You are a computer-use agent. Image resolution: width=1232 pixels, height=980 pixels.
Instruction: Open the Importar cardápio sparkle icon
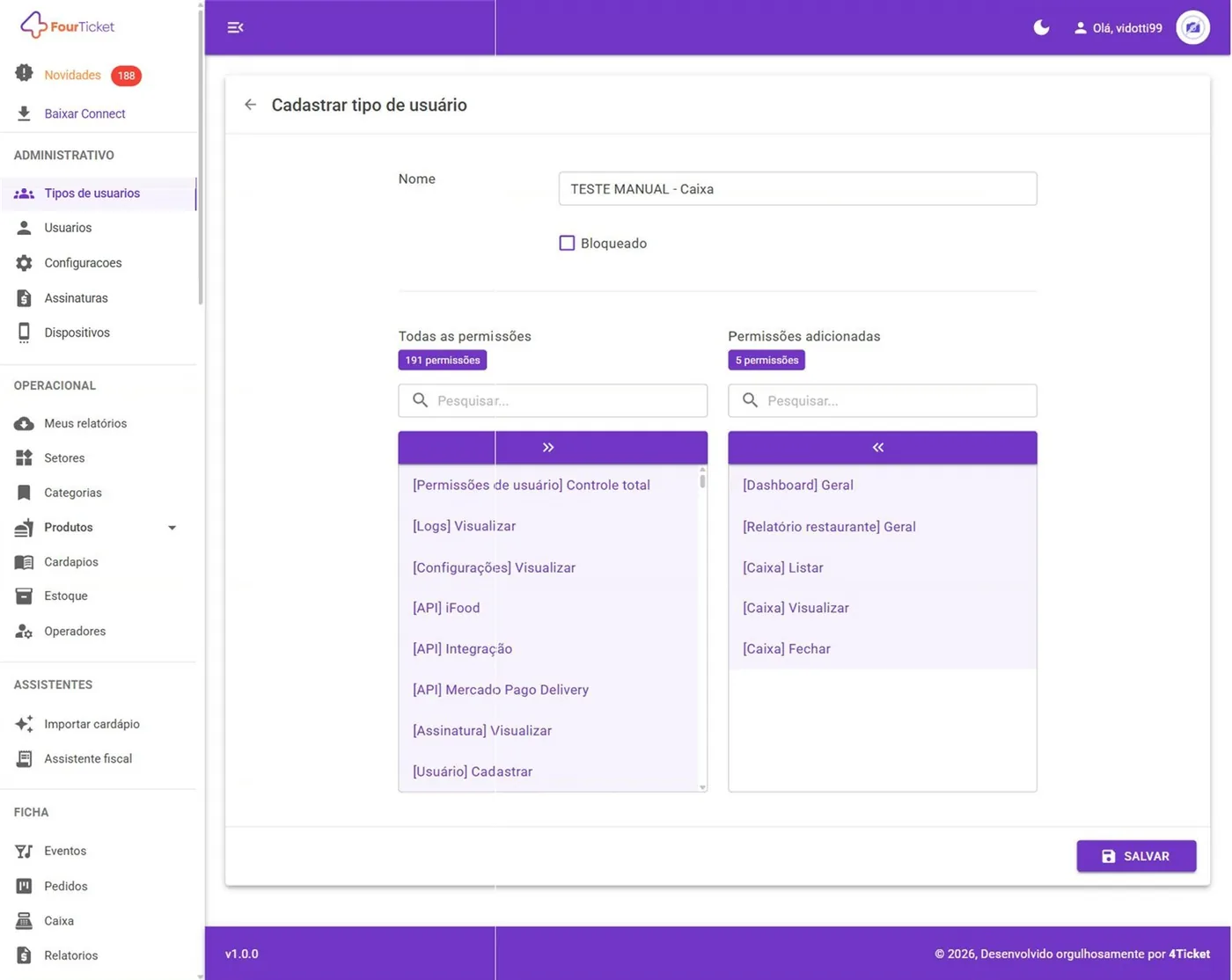[x=24, y=724]
